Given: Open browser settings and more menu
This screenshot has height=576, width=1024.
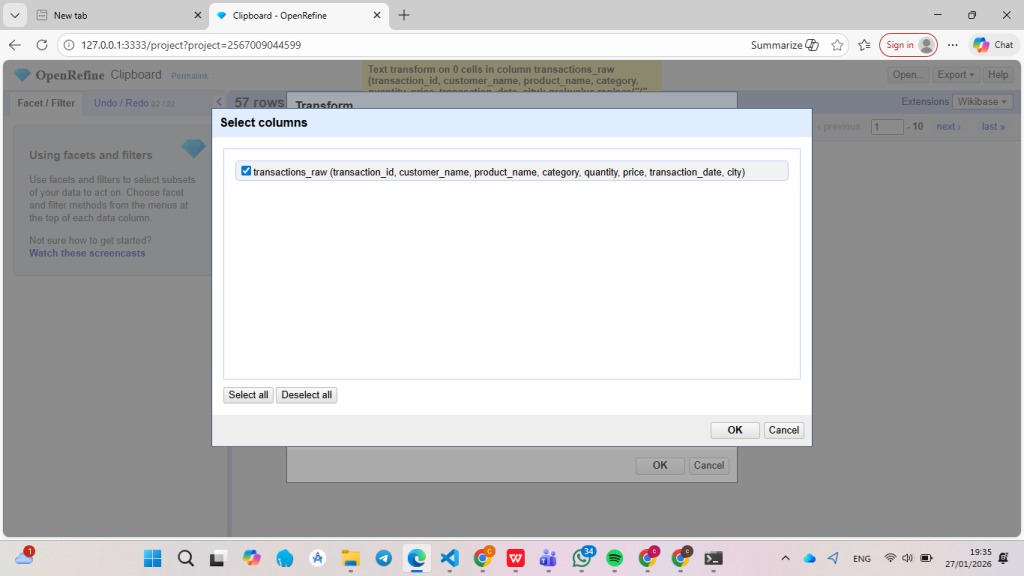Looking at the screenshot, I should (x=952, y=45).
